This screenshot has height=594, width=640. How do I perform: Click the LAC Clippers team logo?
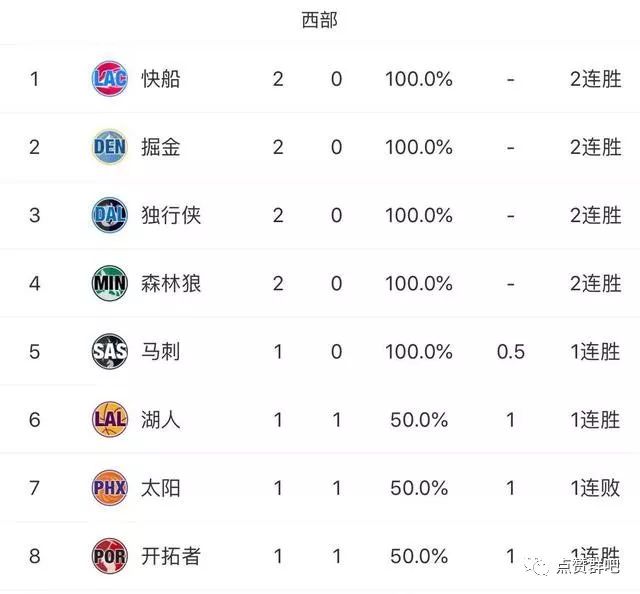110,79
